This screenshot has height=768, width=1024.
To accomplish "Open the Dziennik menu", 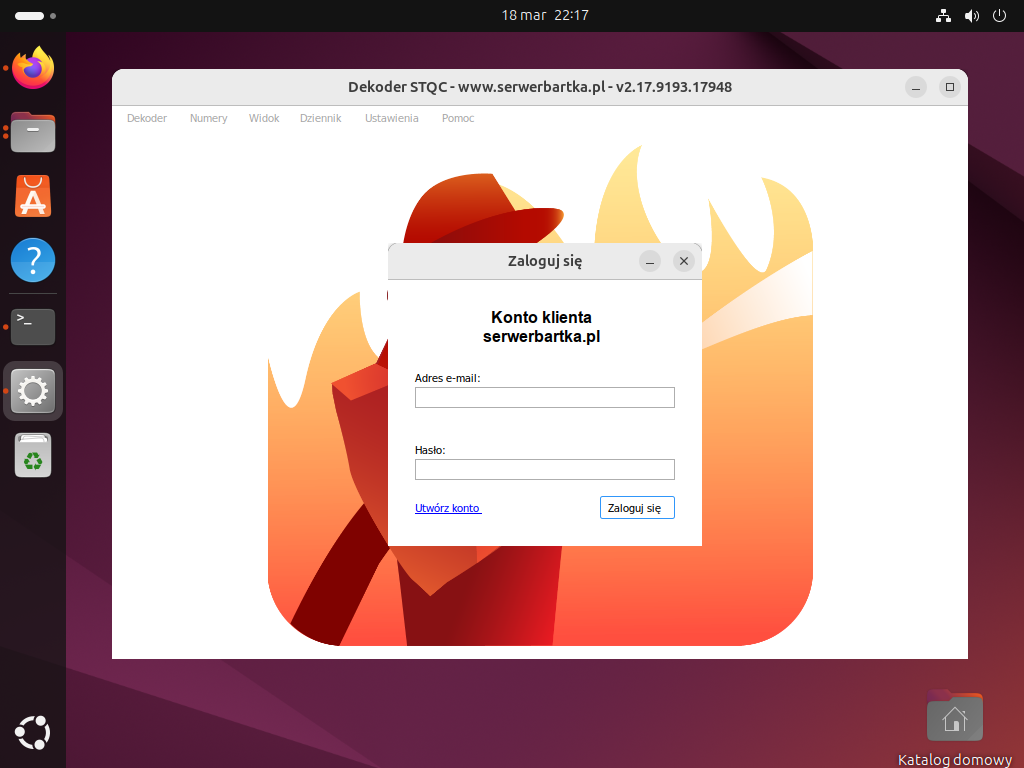I will pos(320,118).
